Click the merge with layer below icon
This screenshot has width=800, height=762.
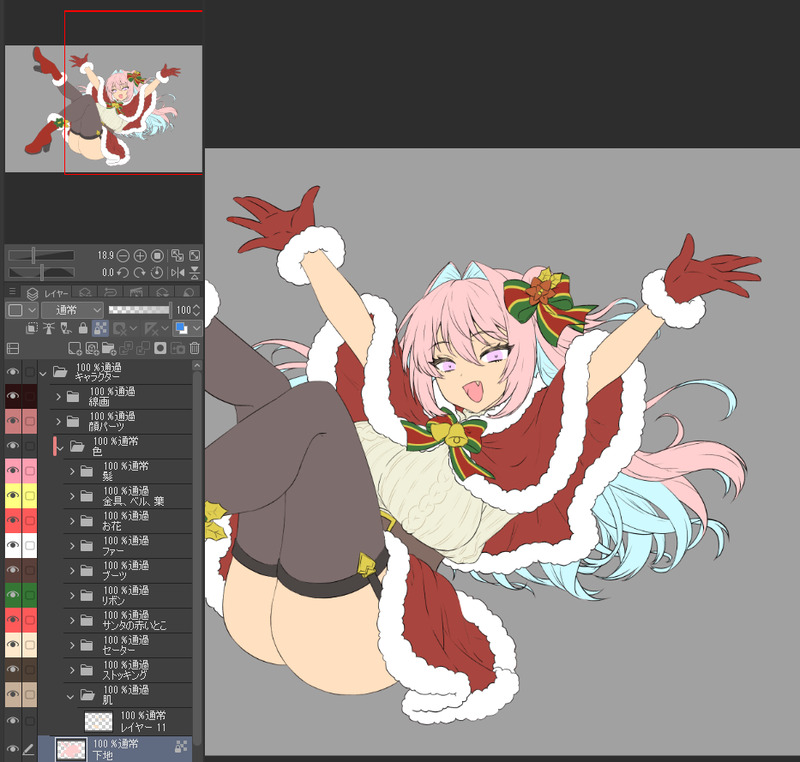pyautogui.click(x=143, y=348)
